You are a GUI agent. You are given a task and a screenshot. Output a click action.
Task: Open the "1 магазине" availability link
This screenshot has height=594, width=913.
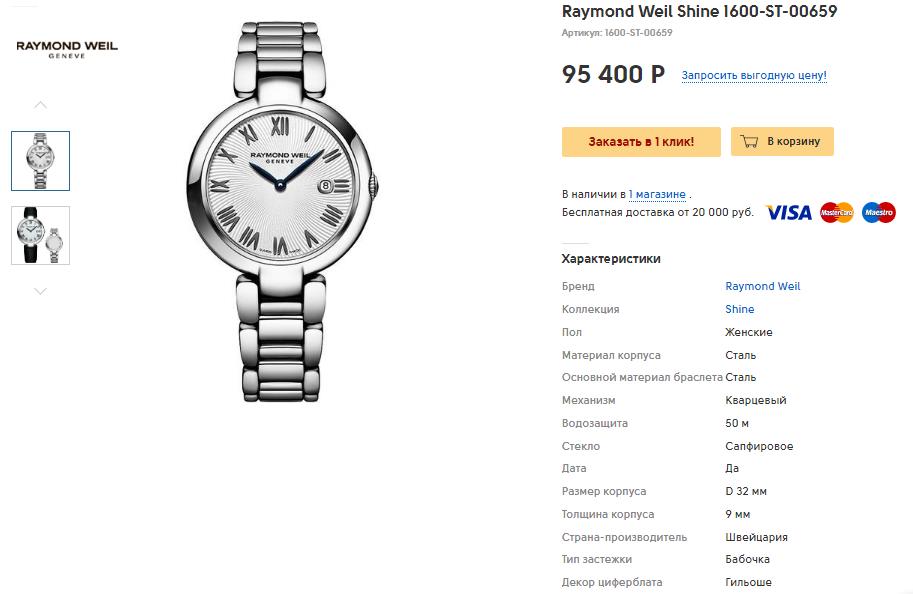(x=657, y=194)
